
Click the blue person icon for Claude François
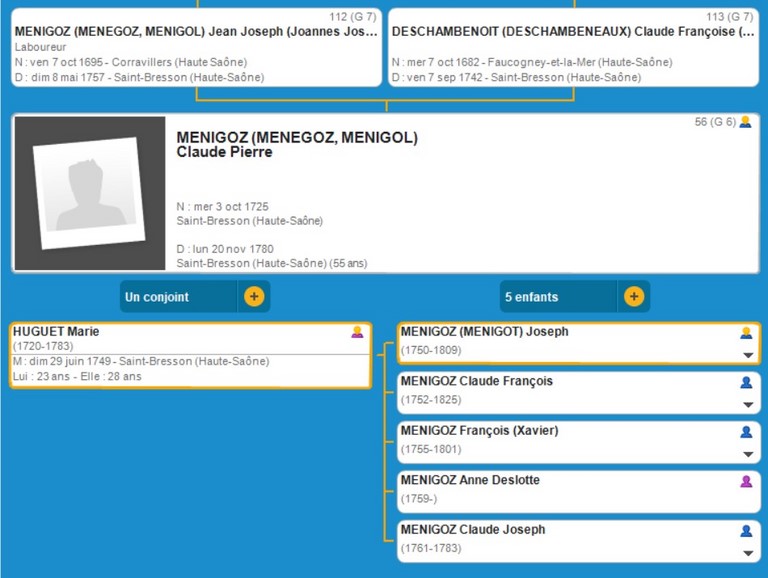coord(746,382)
